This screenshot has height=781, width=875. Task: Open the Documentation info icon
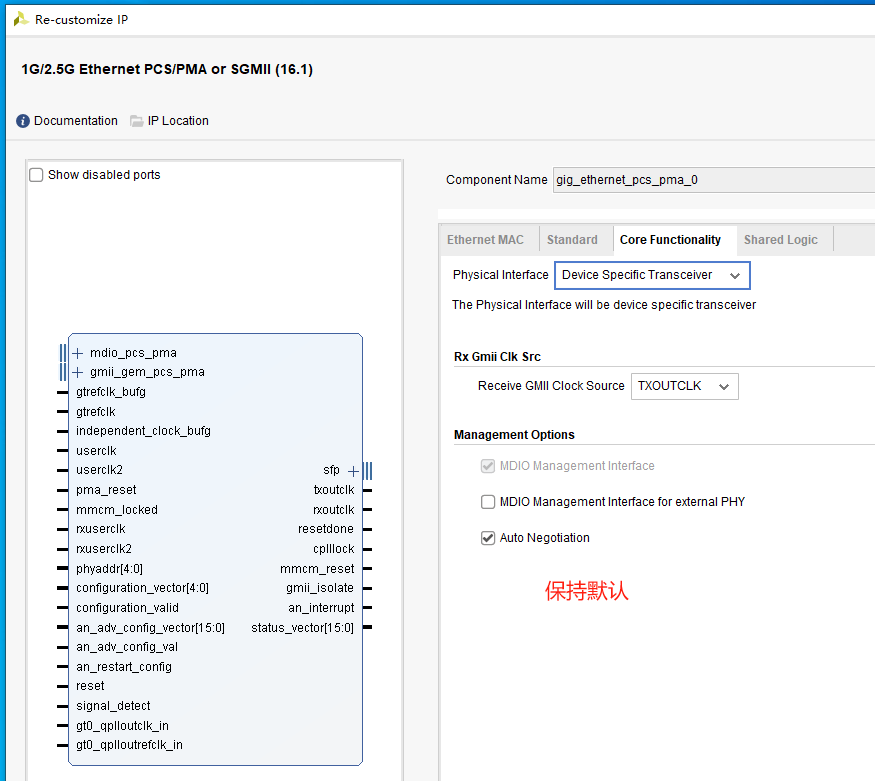click(23, 121)
